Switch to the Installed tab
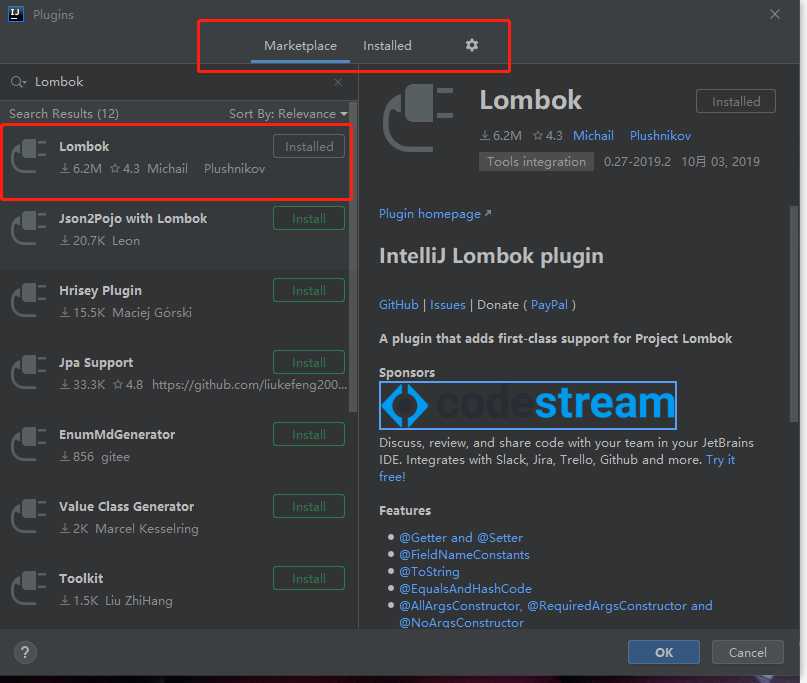This screenshot has height=683, width=807. [x=388, y=46]
